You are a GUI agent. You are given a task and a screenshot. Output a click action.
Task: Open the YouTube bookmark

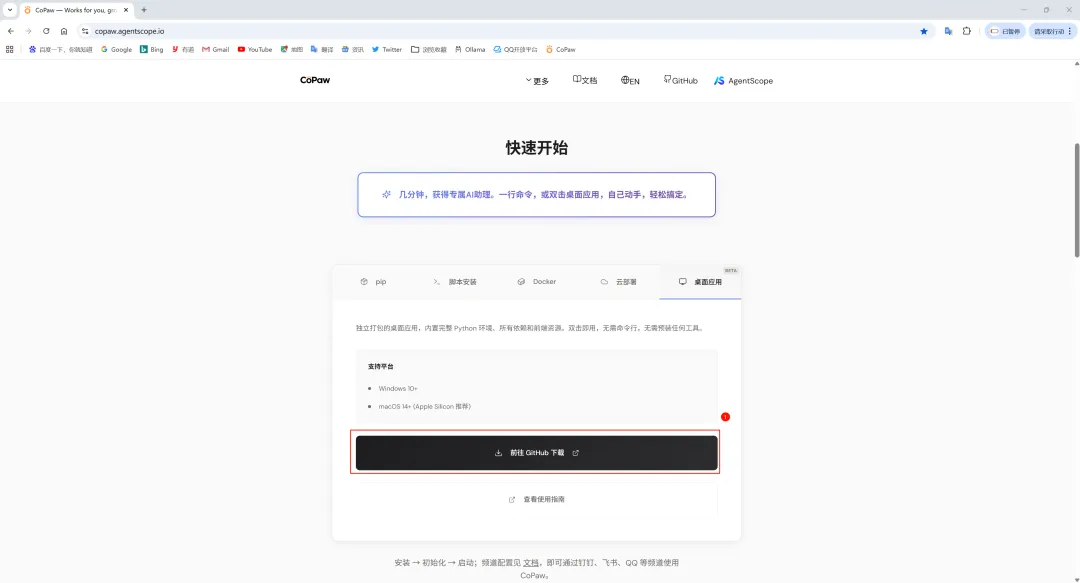click(255, 50)
